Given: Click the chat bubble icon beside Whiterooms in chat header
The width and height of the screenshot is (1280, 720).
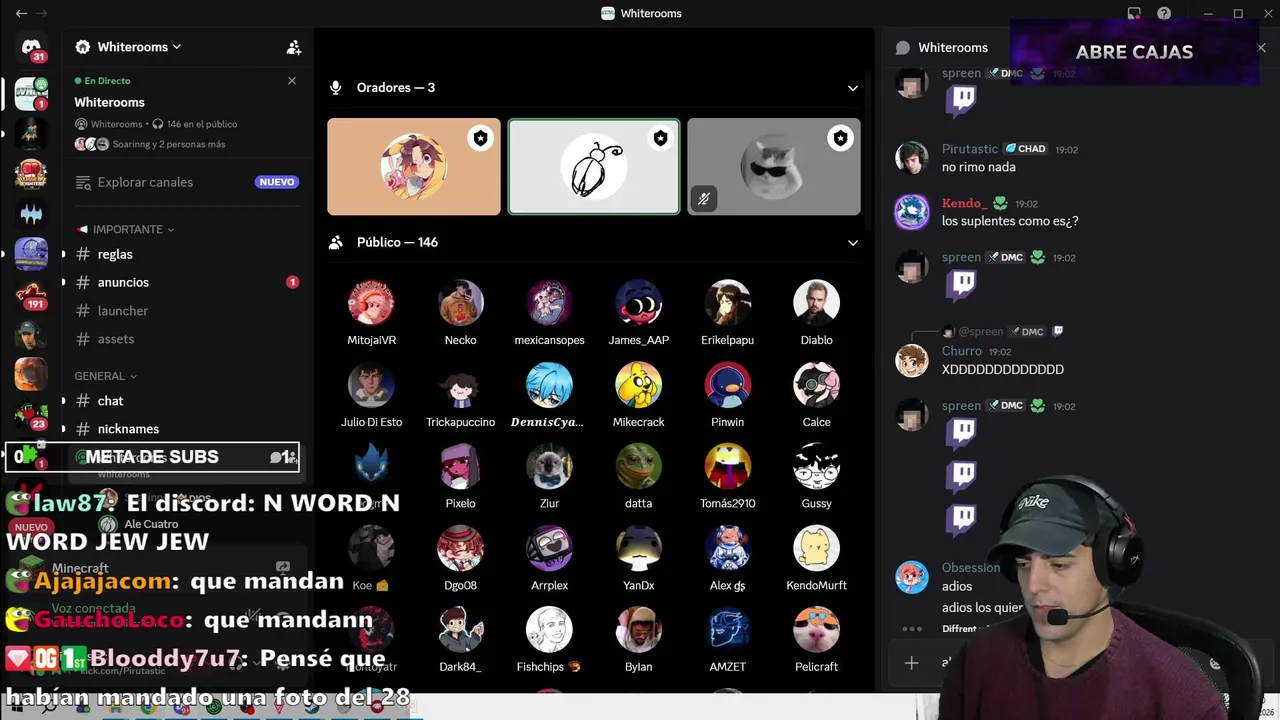Looking at the screenshot, I should pos(903,47).
